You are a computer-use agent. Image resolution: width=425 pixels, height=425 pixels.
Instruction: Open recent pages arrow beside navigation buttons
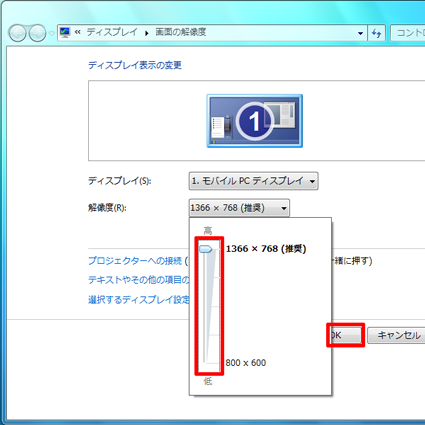pos(51,33)
